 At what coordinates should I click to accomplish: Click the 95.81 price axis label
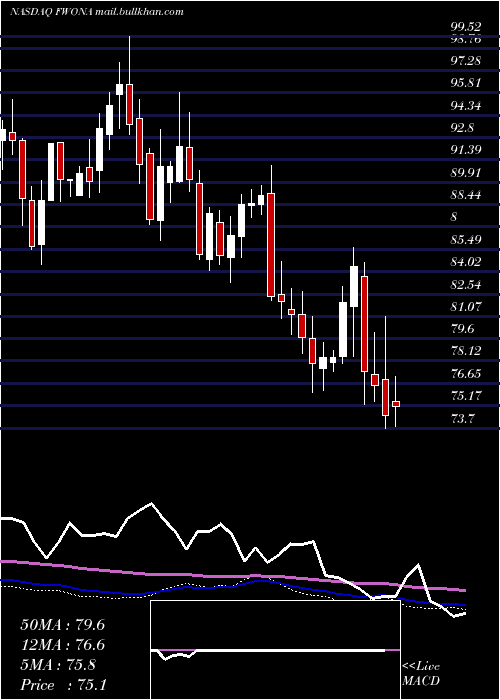click(466, 83)
